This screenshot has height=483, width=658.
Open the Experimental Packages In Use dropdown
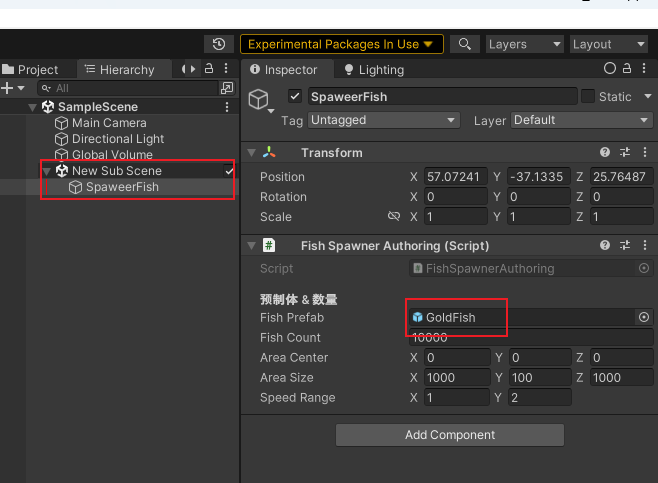tap(342, 44)
